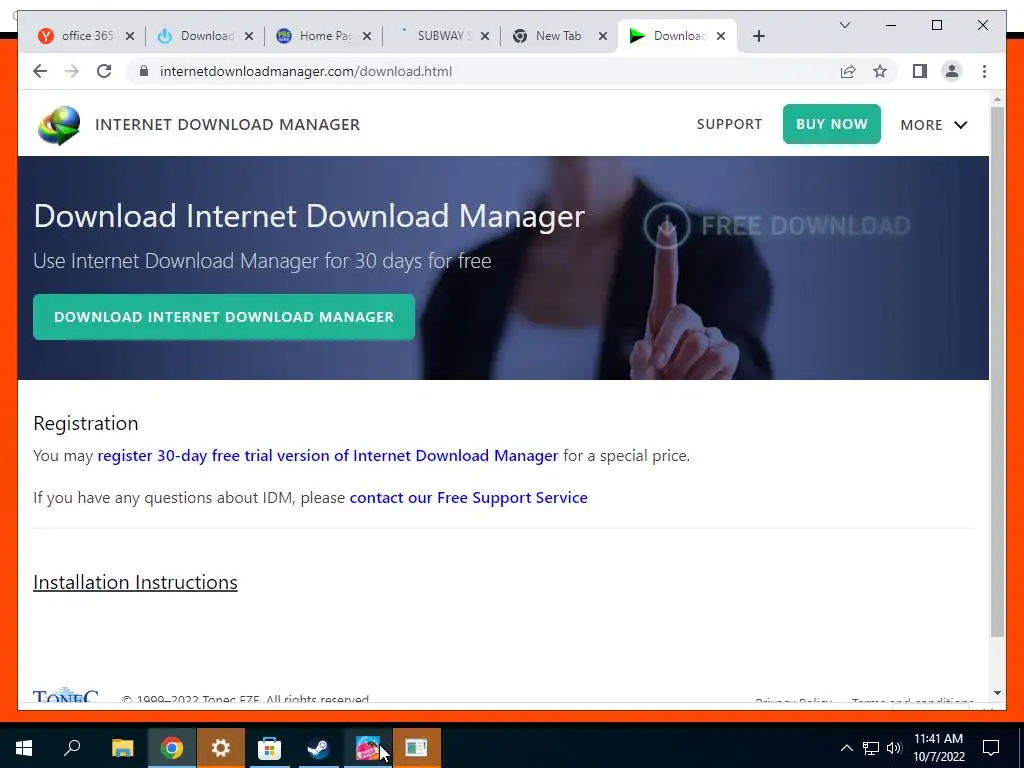This screenshot has height=768, width=1024.
Task: Open the volume tray icon
Action: [894, 748]
